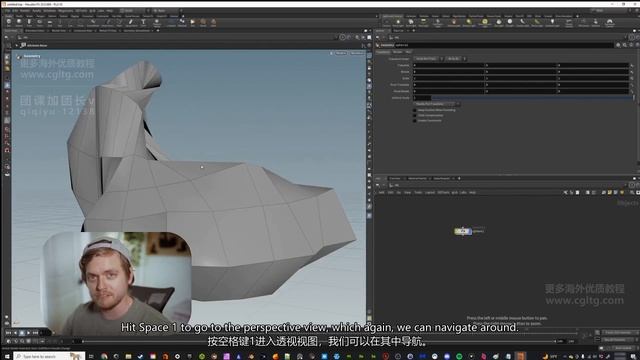The height and width of the screenshot is (360, 640).
Task: Add a Point Light from the shelf
Action: (398, 22)
